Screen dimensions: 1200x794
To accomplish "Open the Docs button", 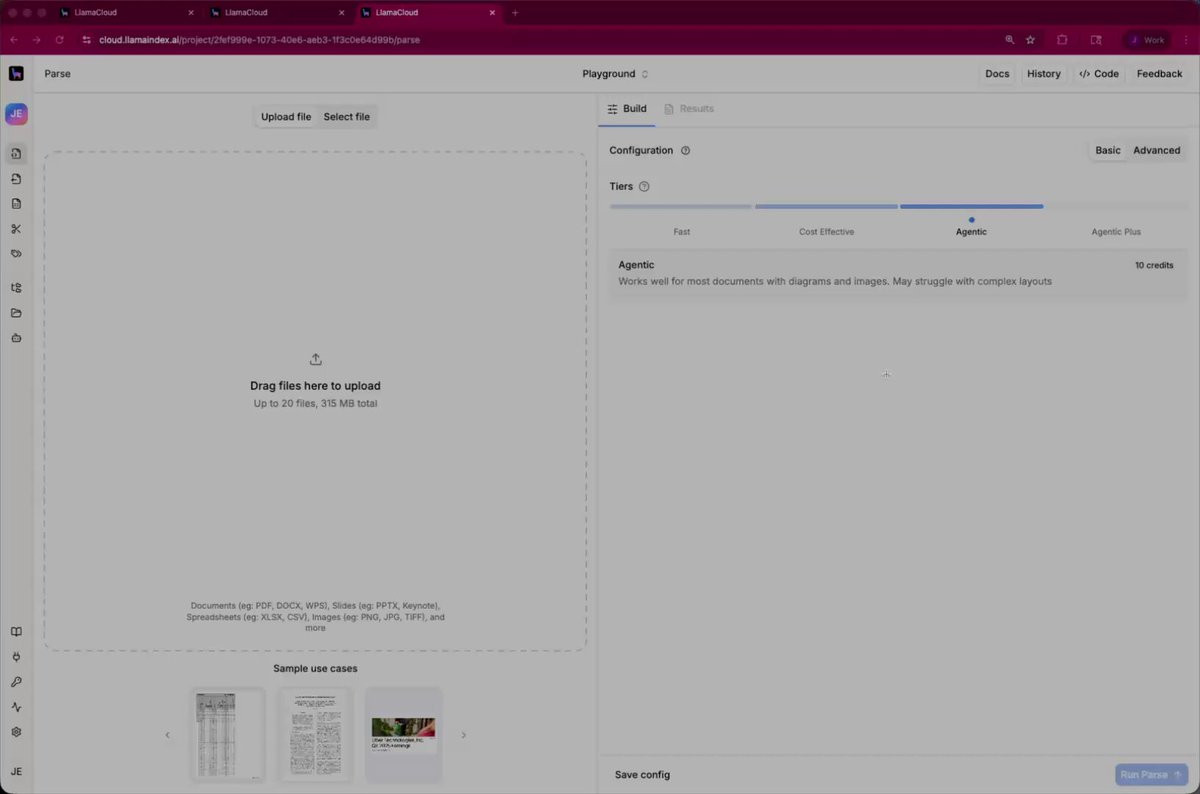I will click(997, 74).
